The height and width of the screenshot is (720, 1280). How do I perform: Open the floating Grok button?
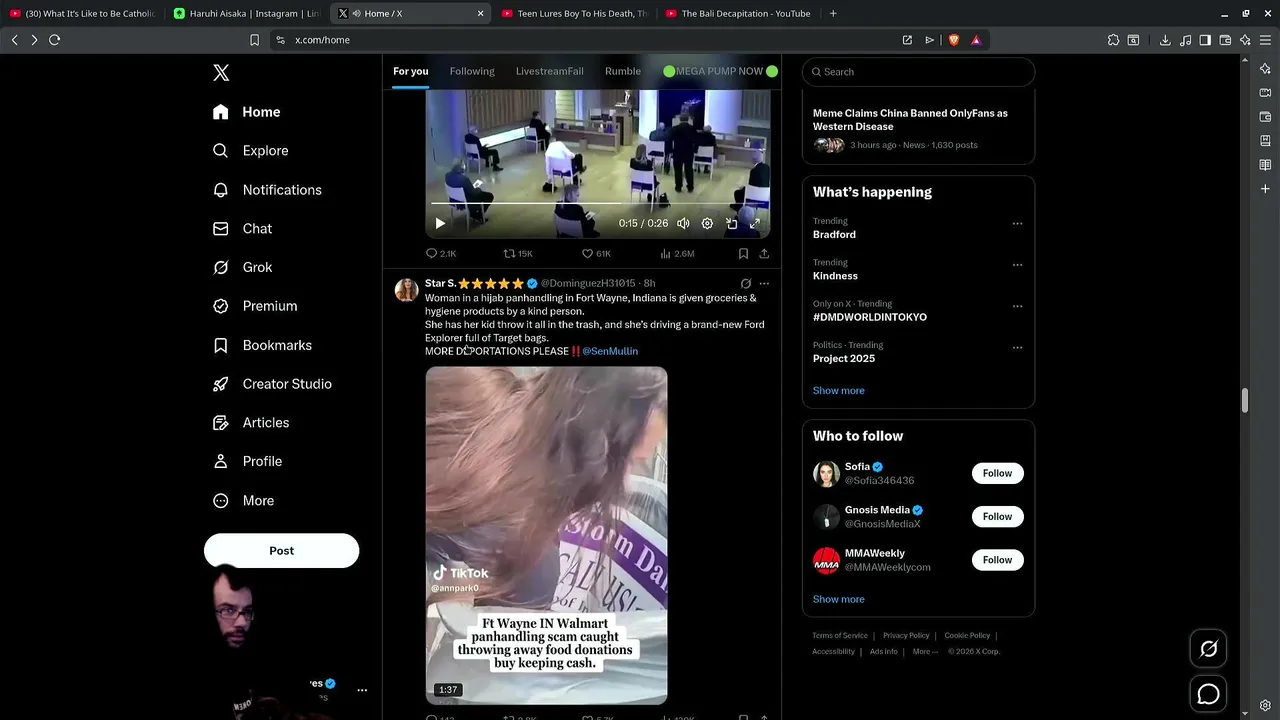coord(1208,649)
